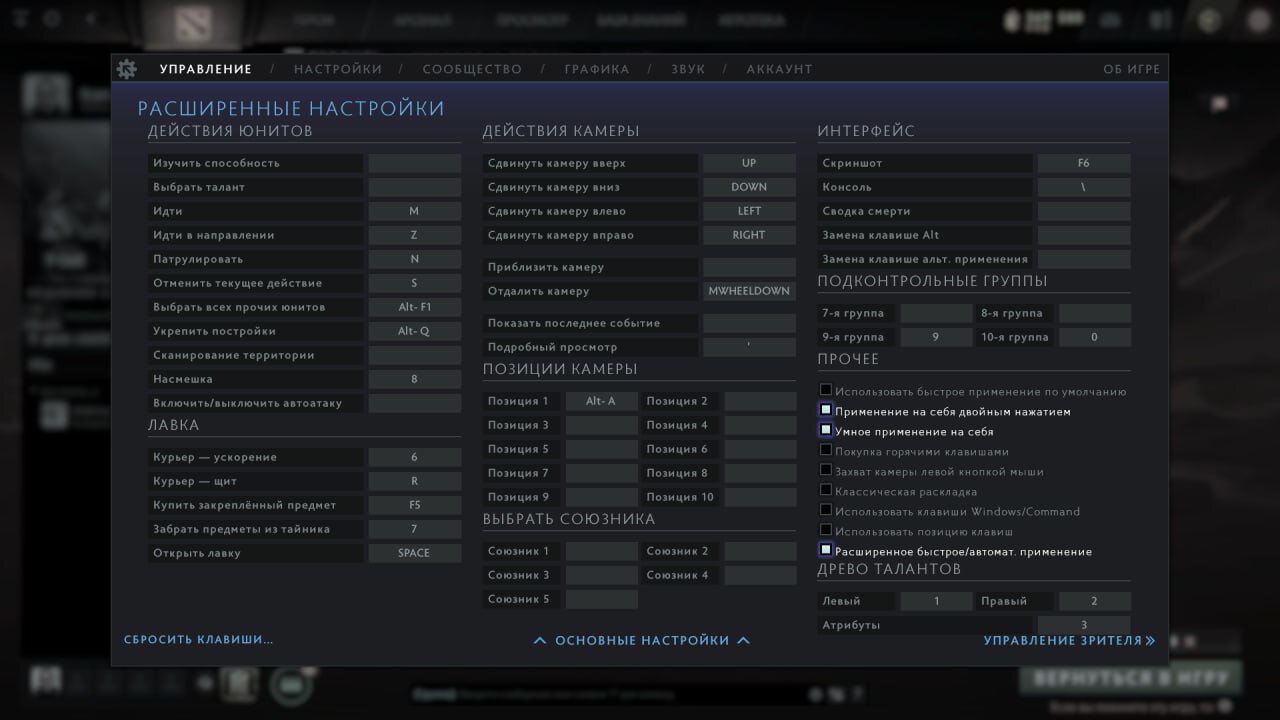Click the left chevron beside Основные настройки
The height and width of the screenshot is (720, 1280).
pyautogui.click(x=540, y=640)
